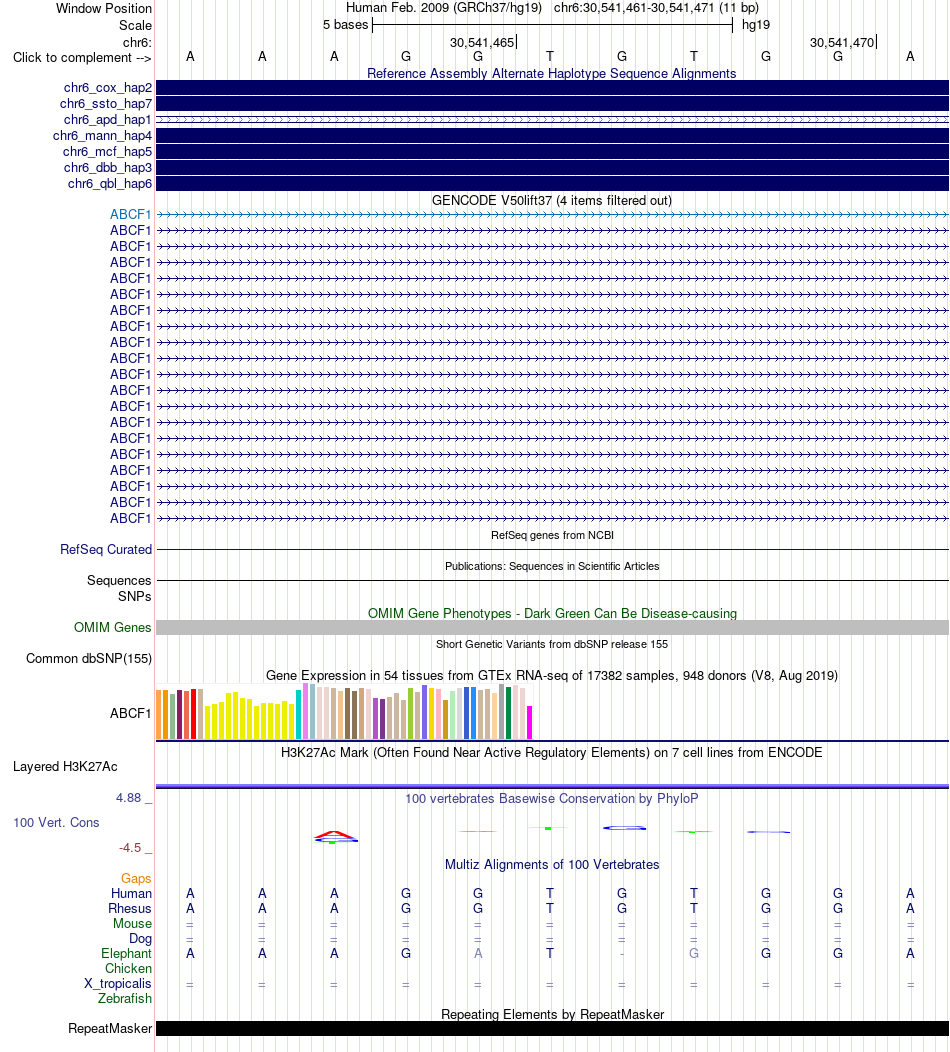Image resolution: width=950 pixels, height=1052 pixels.
Task: Open 100 vertebrates Basewise Conservation by PhyloP title
Action: (551, 799)
